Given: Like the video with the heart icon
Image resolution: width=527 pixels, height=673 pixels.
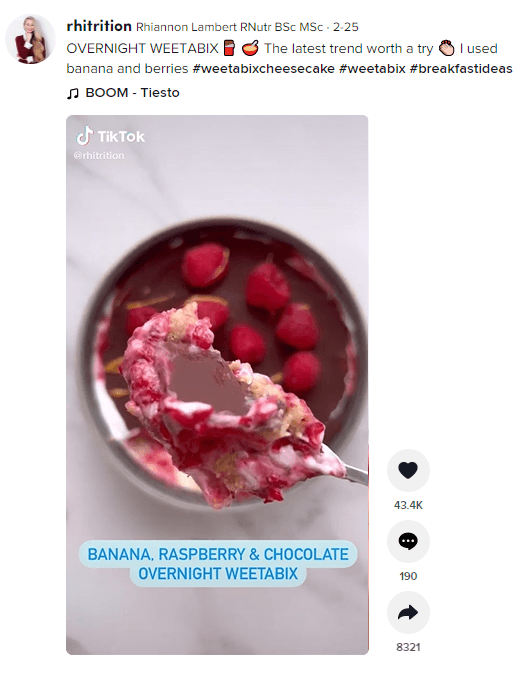Looking at the screenshot, I should coord(408,470).
